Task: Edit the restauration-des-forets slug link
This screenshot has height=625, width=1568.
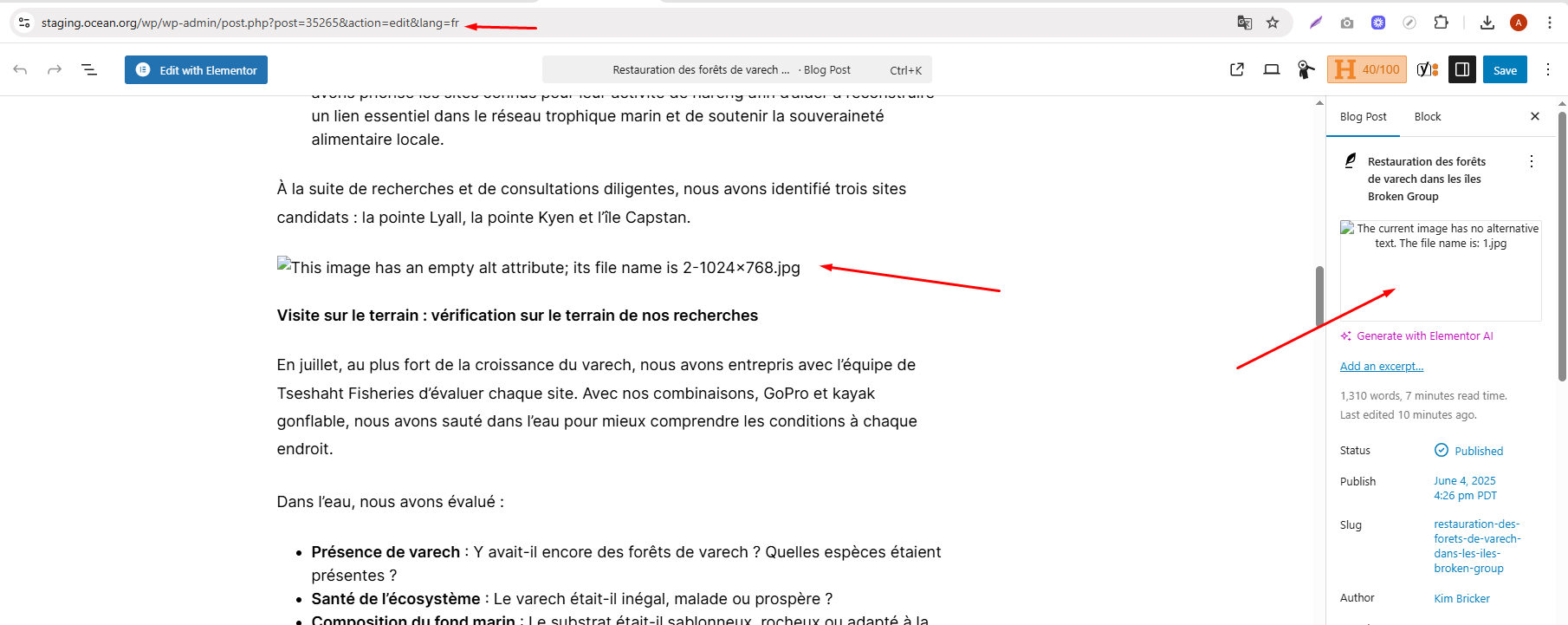Action: coord(1477,546)
